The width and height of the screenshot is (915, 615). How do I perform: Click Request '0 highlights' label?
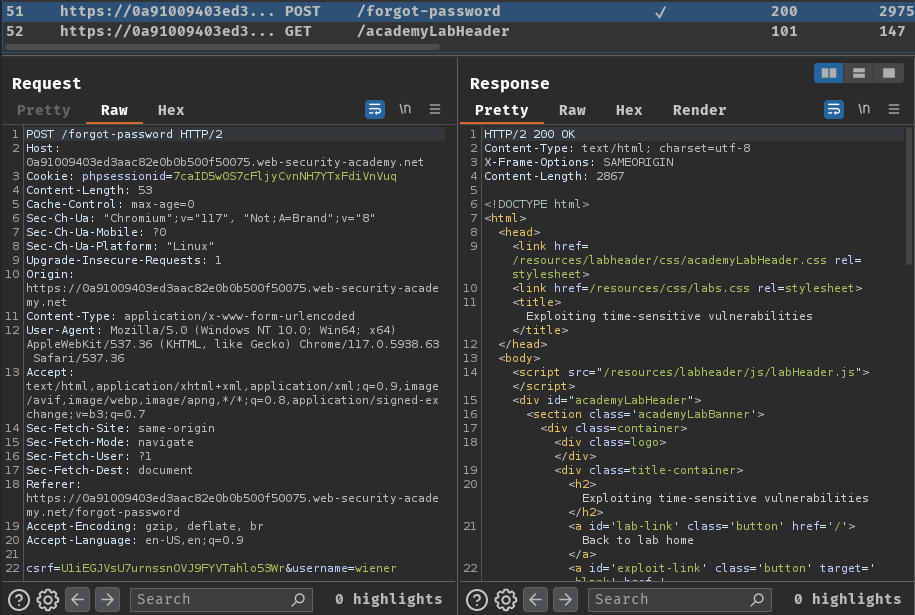coord(389,599)
